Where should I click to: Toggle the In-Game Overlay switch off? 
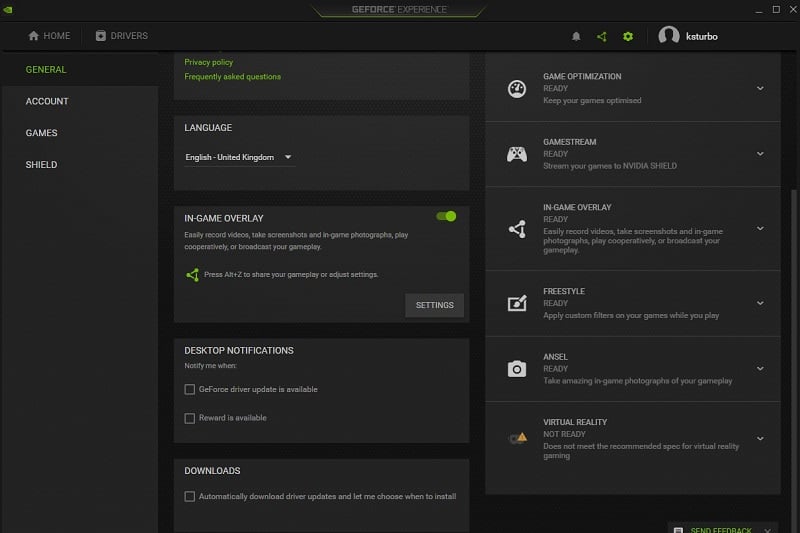coord(446,217)
